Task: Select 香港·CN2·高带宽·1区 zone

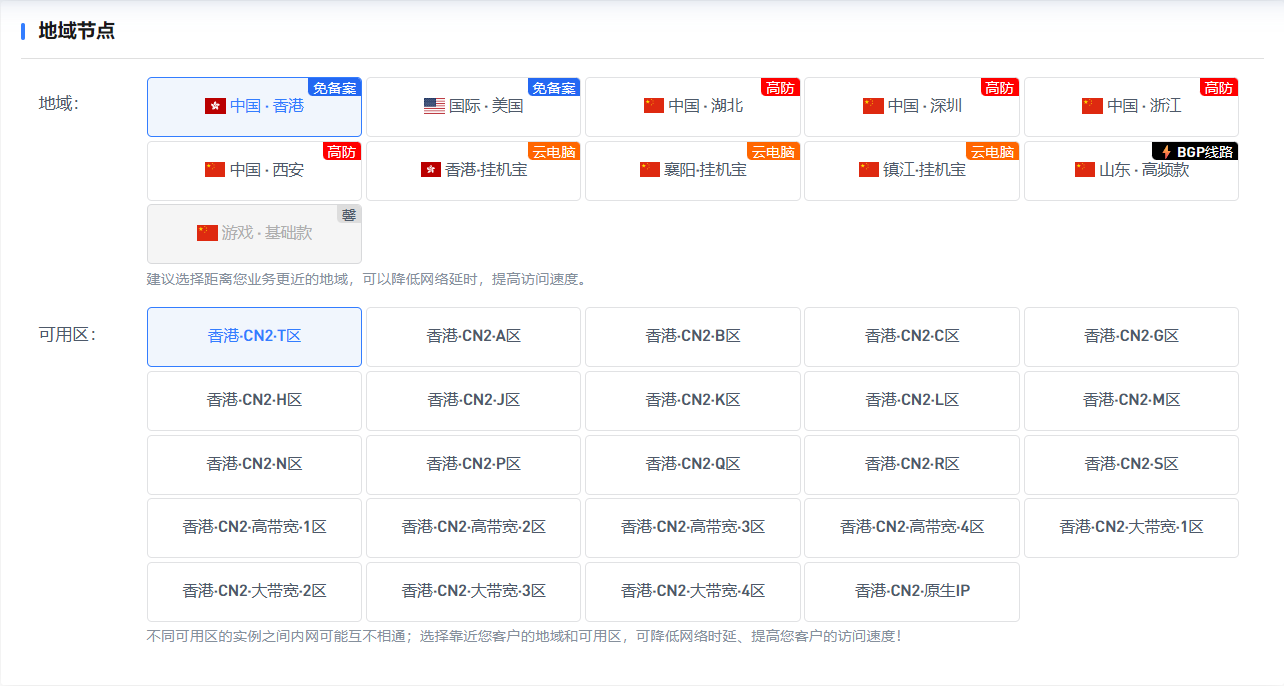Action: click(x=254, y=528)
